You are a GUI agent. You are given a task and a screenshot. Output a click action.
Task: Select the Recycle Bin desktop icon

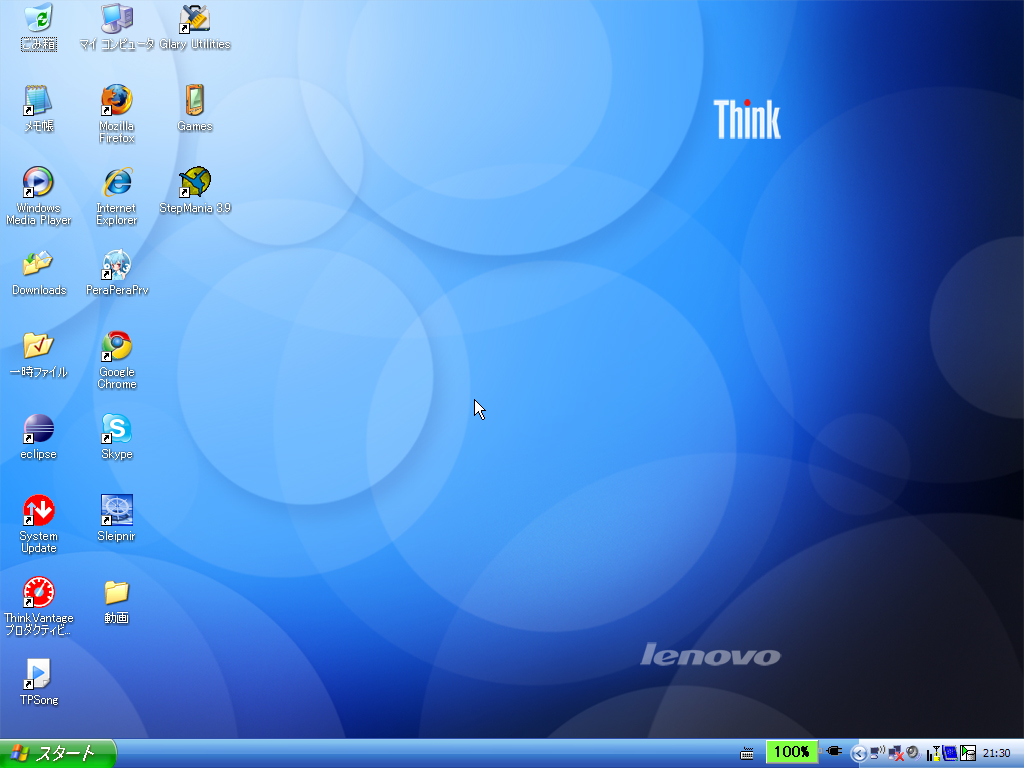(39, 27)
